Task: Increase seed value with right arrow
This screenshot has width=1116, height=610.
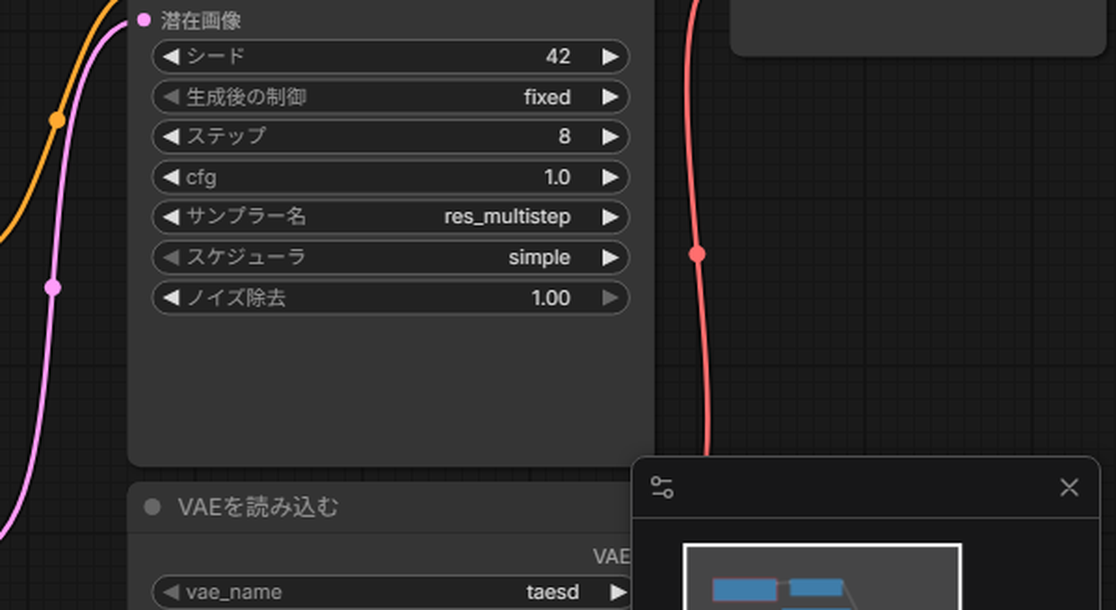Action: [x=610, y=57]
